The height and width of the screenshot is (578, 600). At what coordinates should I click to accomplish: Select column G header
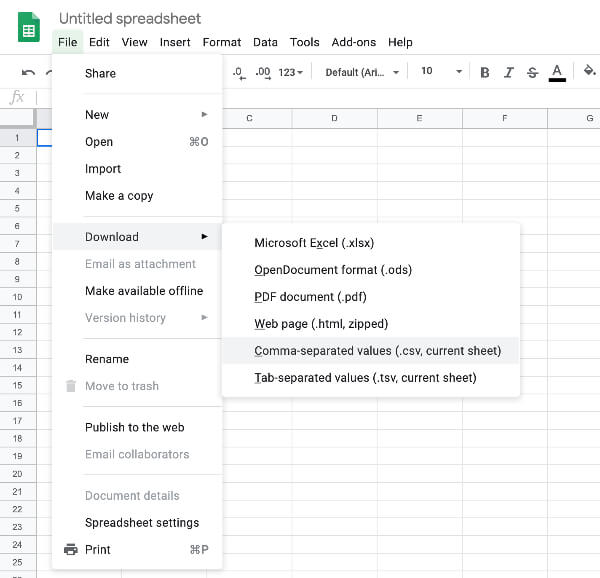point(574,118)
